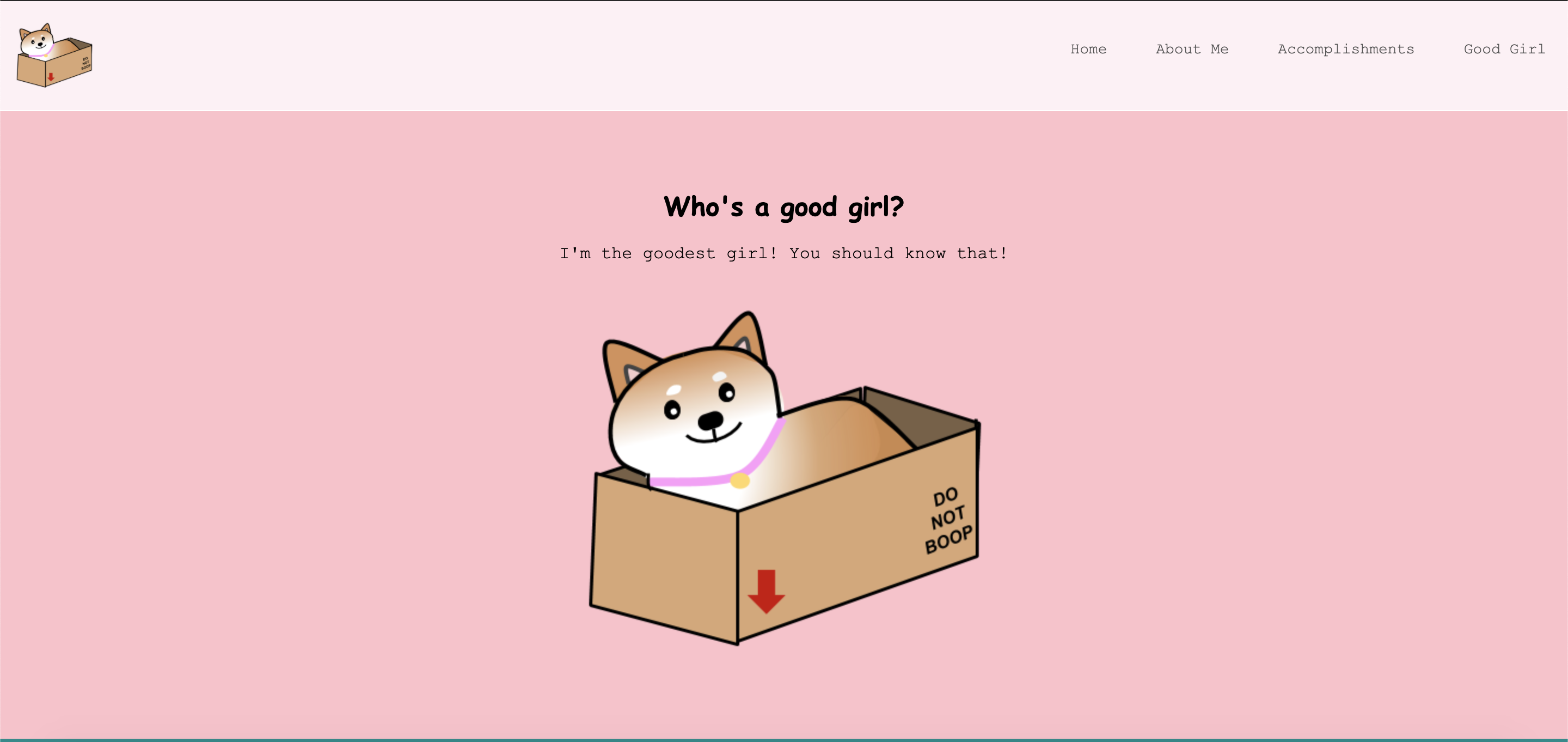
Task: Click the dog's head in the header logo
Action: pyautogui.click(x=36, y=41)
